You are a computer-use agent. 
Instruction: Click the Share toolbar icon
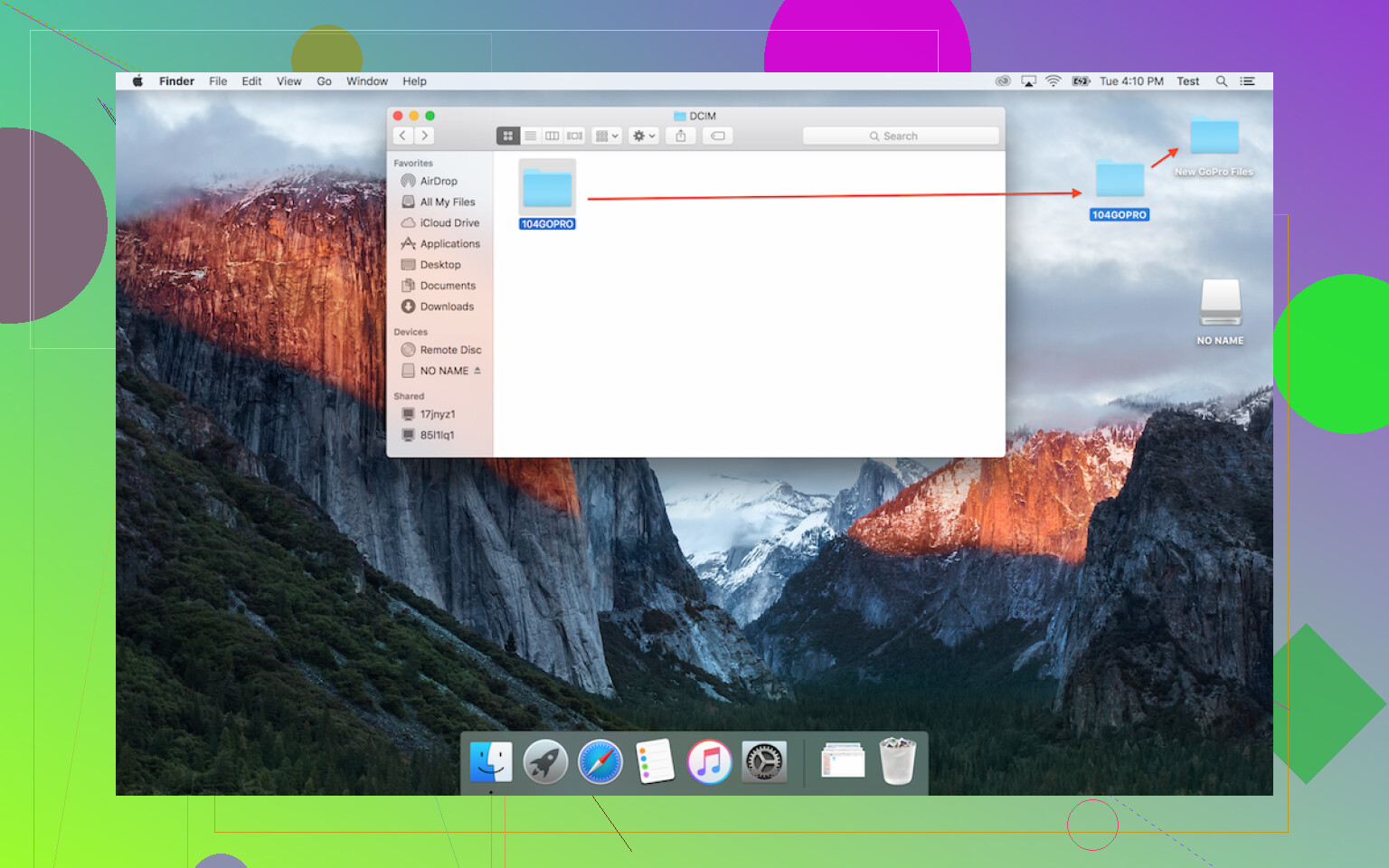click(681, 136)
